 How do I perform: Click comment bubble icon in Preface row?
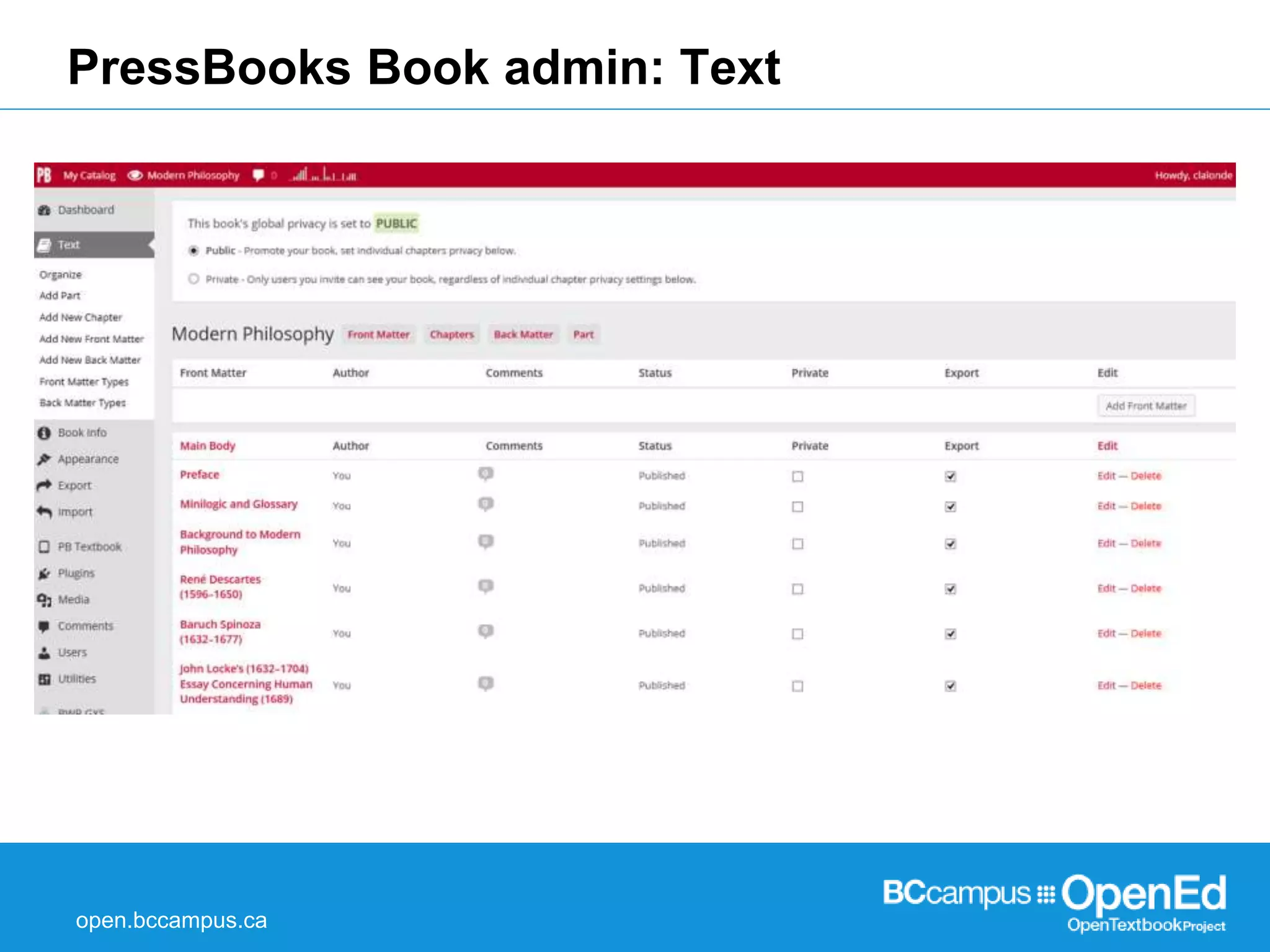click(486, 474)
